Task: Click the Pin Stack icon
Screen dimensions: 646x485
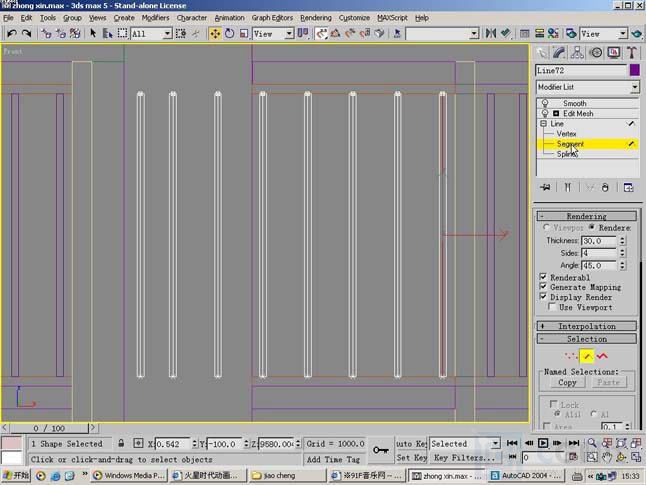Action: [545, 187]
